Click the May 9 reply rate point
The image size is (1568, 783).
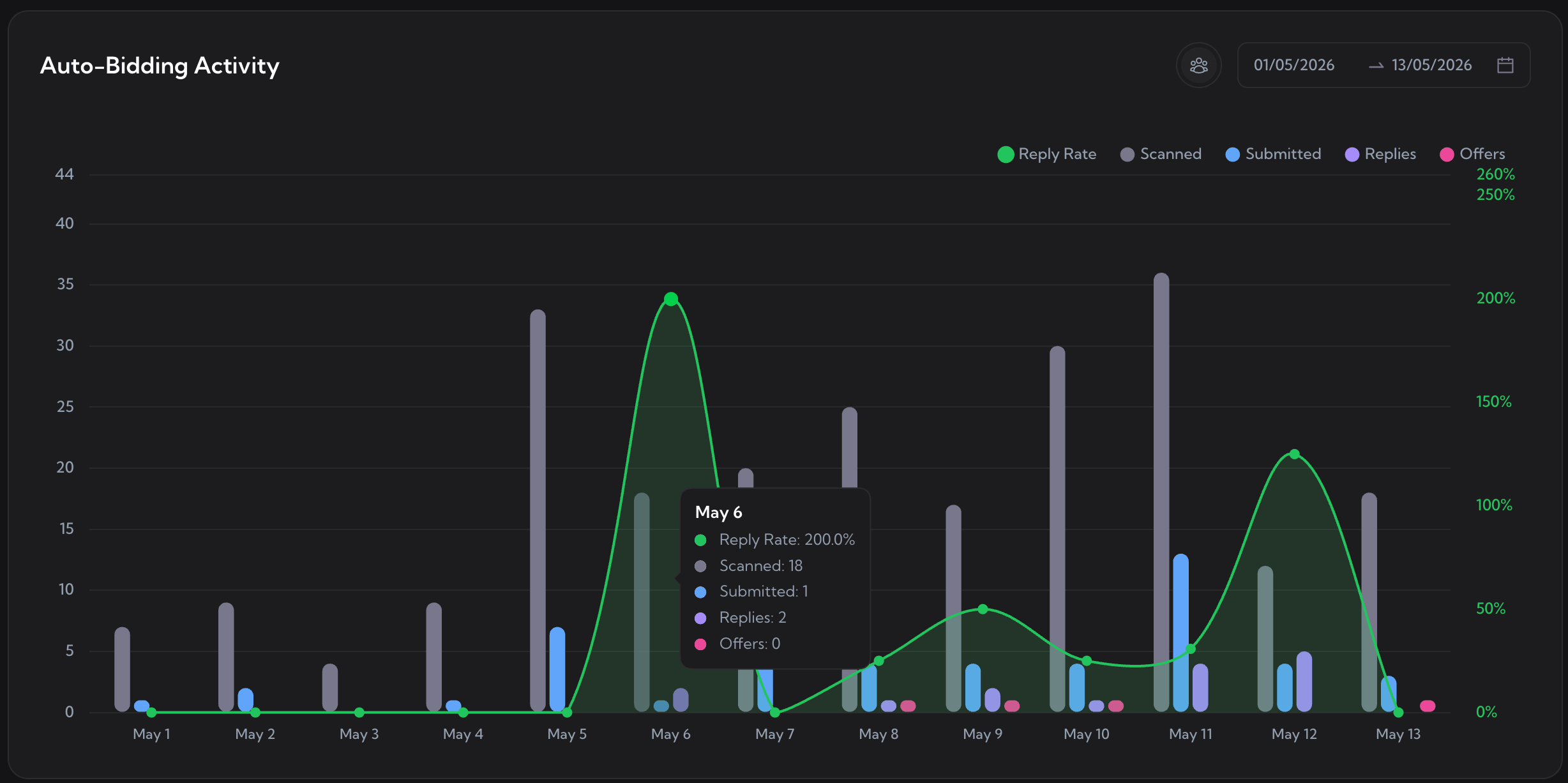(x=983, y=609)
